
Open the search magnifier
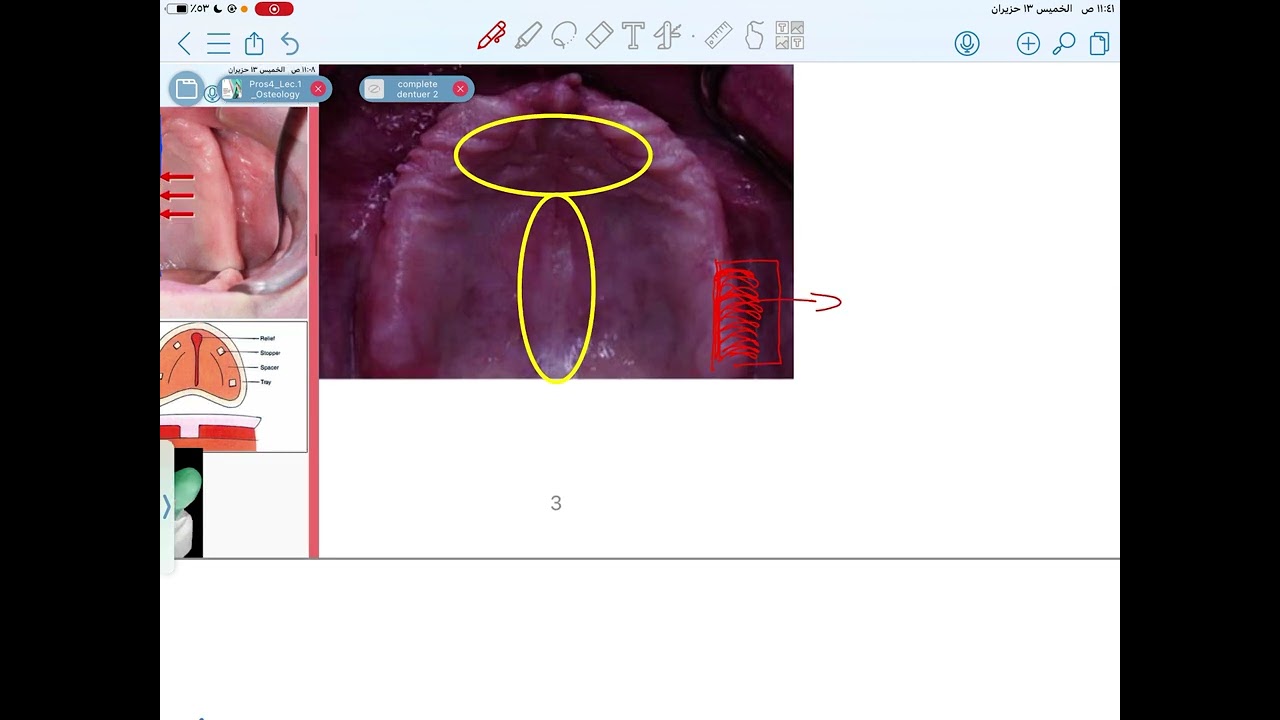tap(1064, 43)
